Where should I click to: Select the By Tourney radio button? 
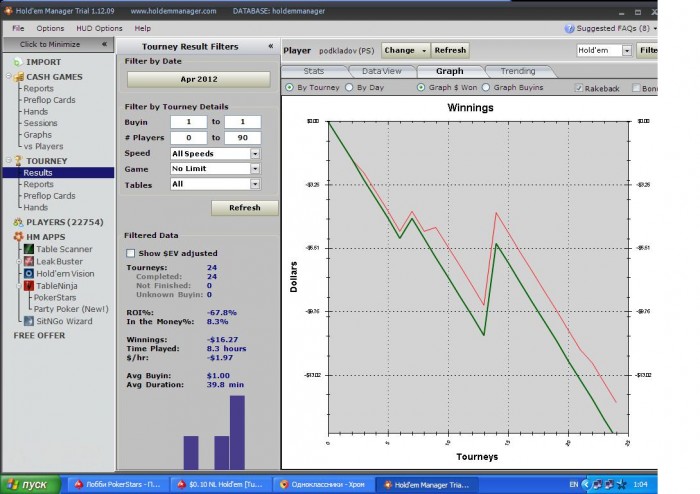click(289, 87)
